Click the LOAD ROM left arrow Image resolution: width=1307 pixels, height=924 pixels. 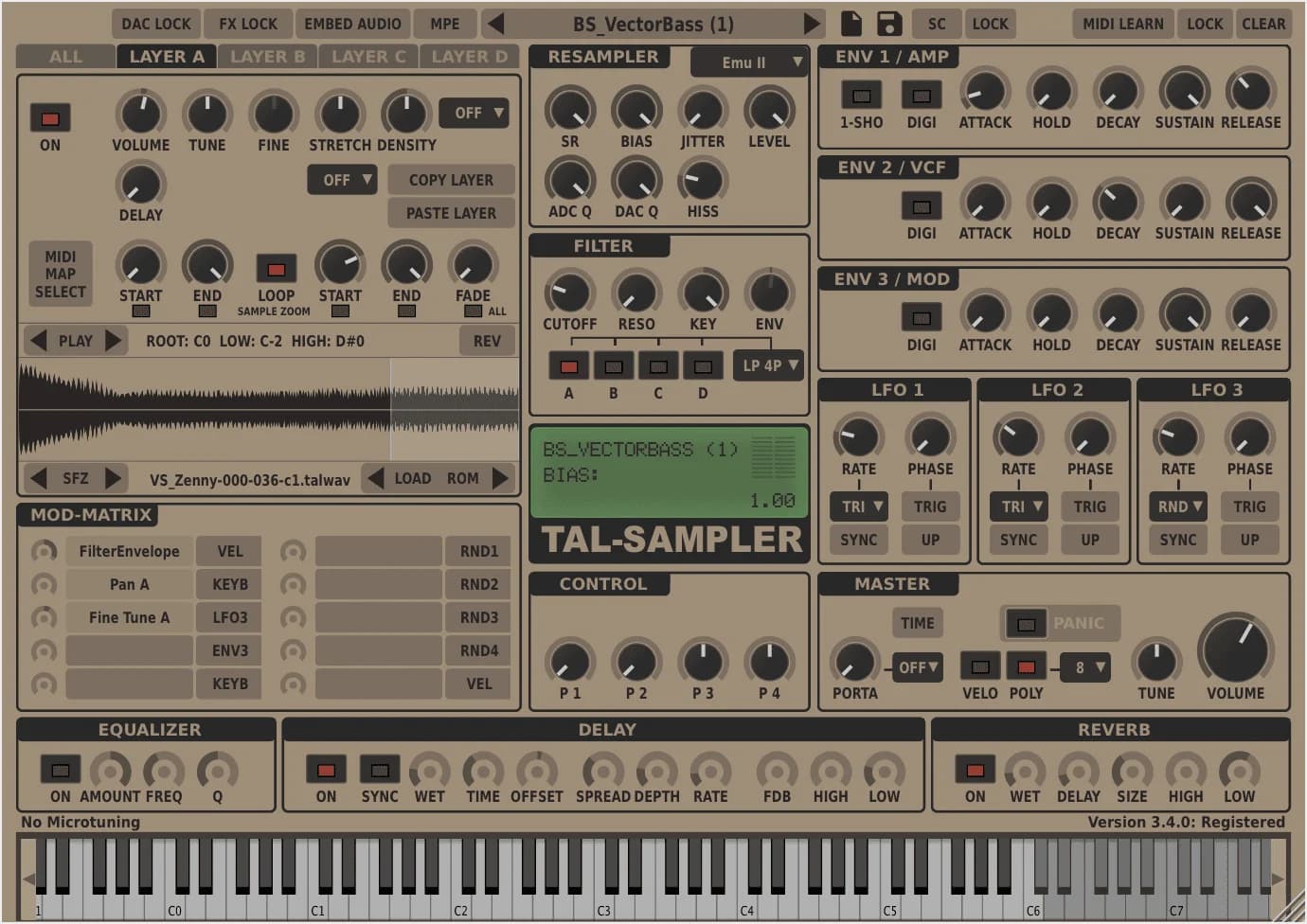point(374,479)
